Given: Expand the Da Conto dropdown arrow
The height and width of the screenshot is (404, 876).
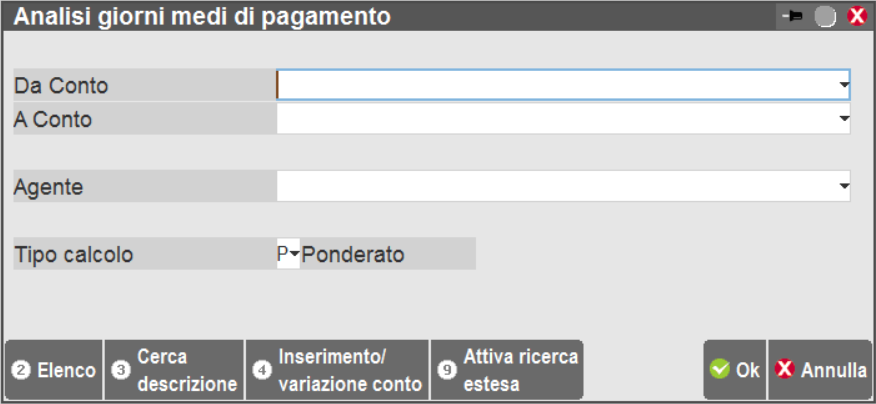Looking at the screenshot, I should (x=844, y=86).
